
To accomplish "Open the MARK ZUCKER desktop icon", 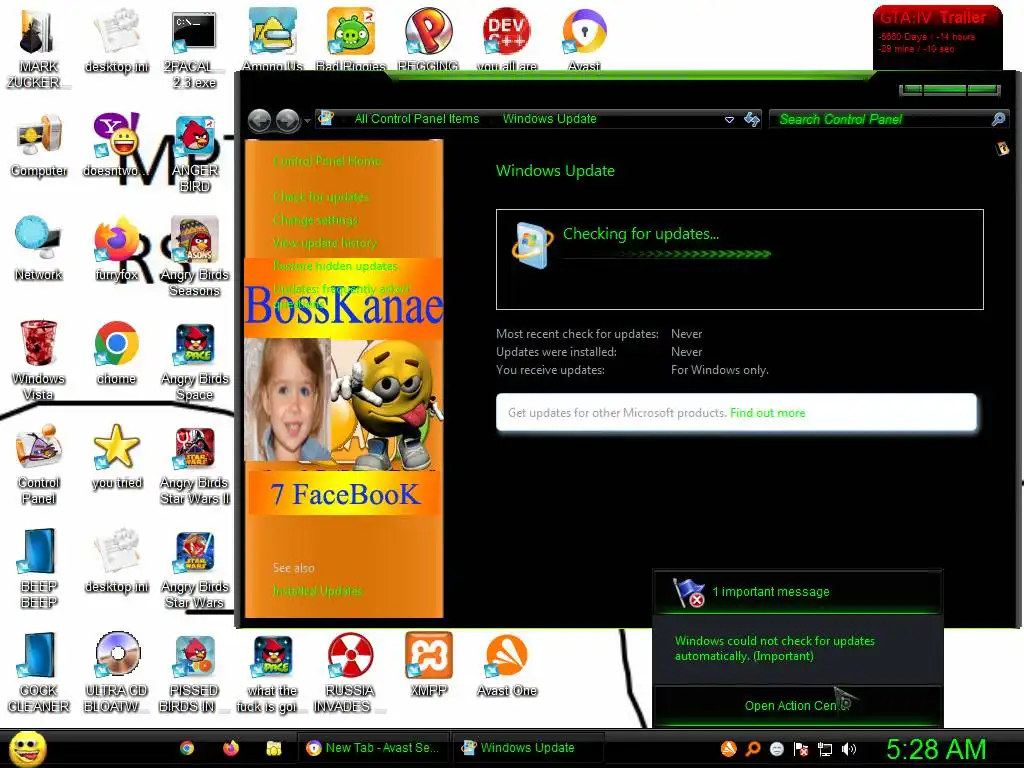I will click(x=38, y=48).
